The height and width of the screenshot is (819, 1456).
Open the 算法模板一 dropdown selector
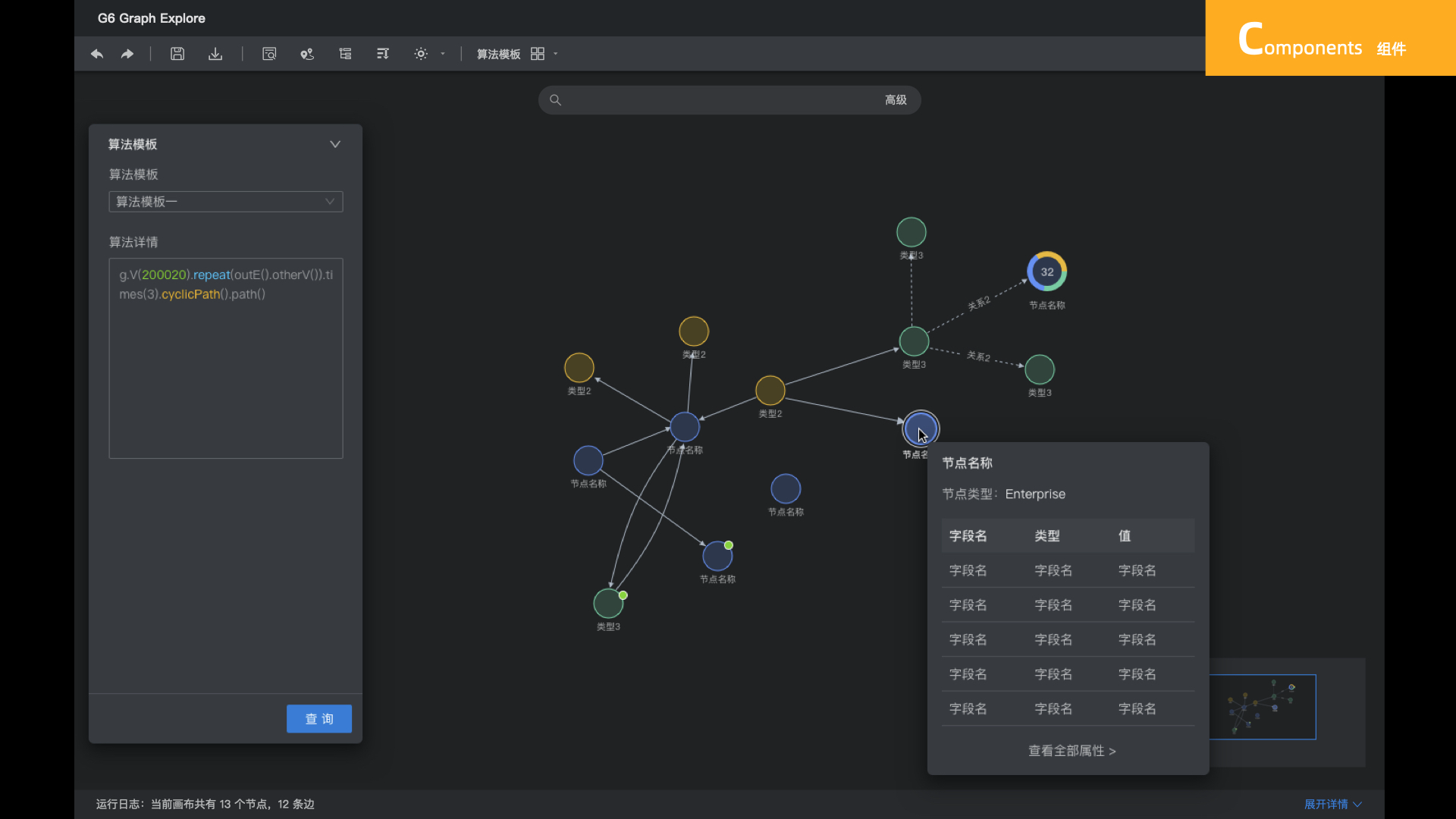point(226,202)
